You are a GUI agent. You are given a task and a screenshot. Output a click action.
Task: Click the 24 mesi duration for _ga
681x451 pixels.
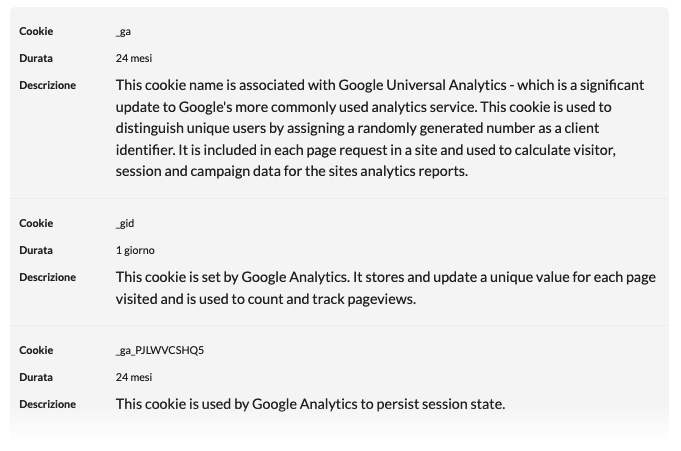pos(134,58)
